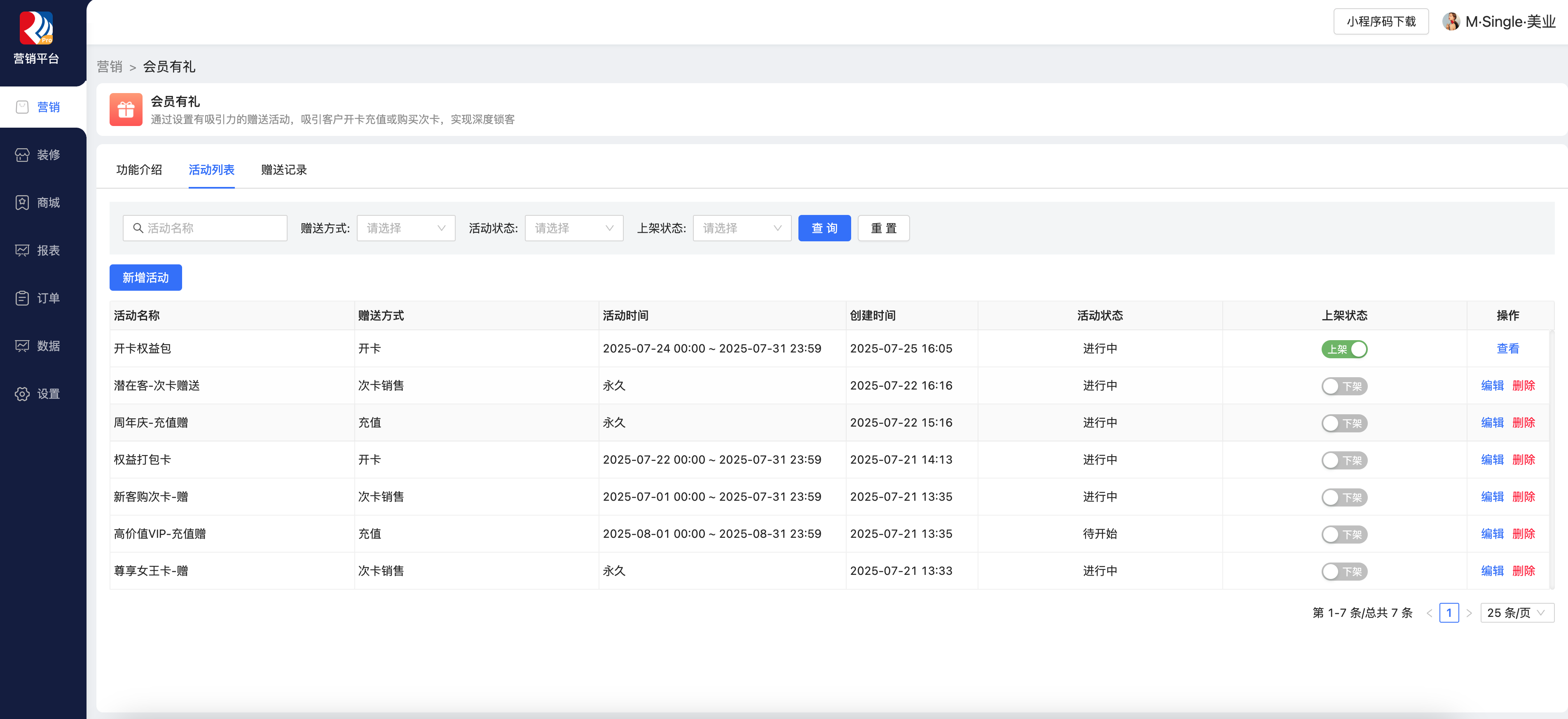Expand the 赠送方式 dropdown

[x=405, y=228]
